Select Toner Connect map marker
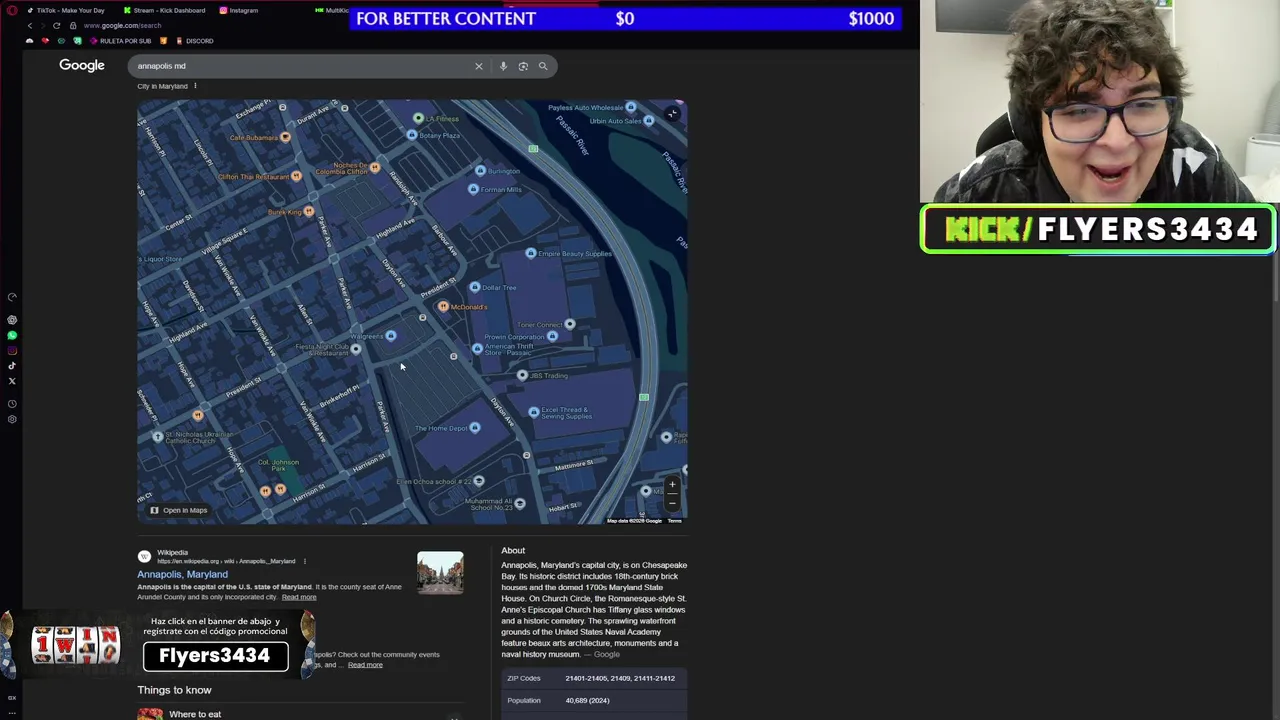The width and height of the screenshot is (1280, 720). pyautogui.click(x=570, y=324)
